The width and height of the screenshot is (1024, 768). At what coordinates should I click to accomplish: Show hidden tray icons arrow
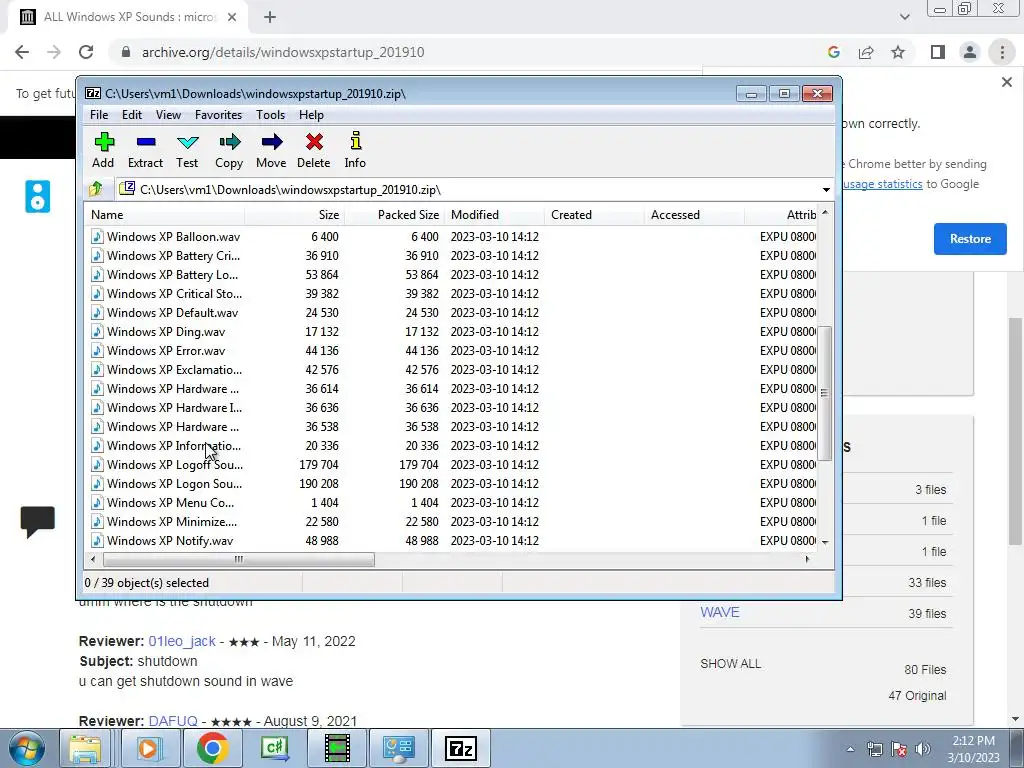[x=850, y=749]
